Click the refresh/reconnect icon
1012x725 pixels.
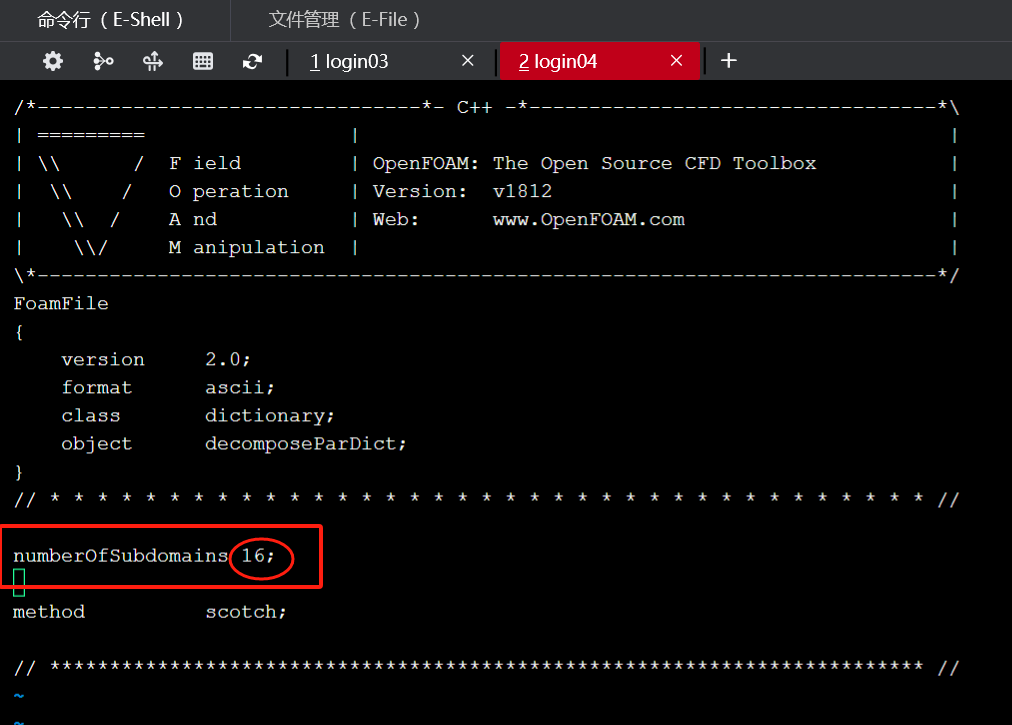pyautogui.click(x=252, y=62)
